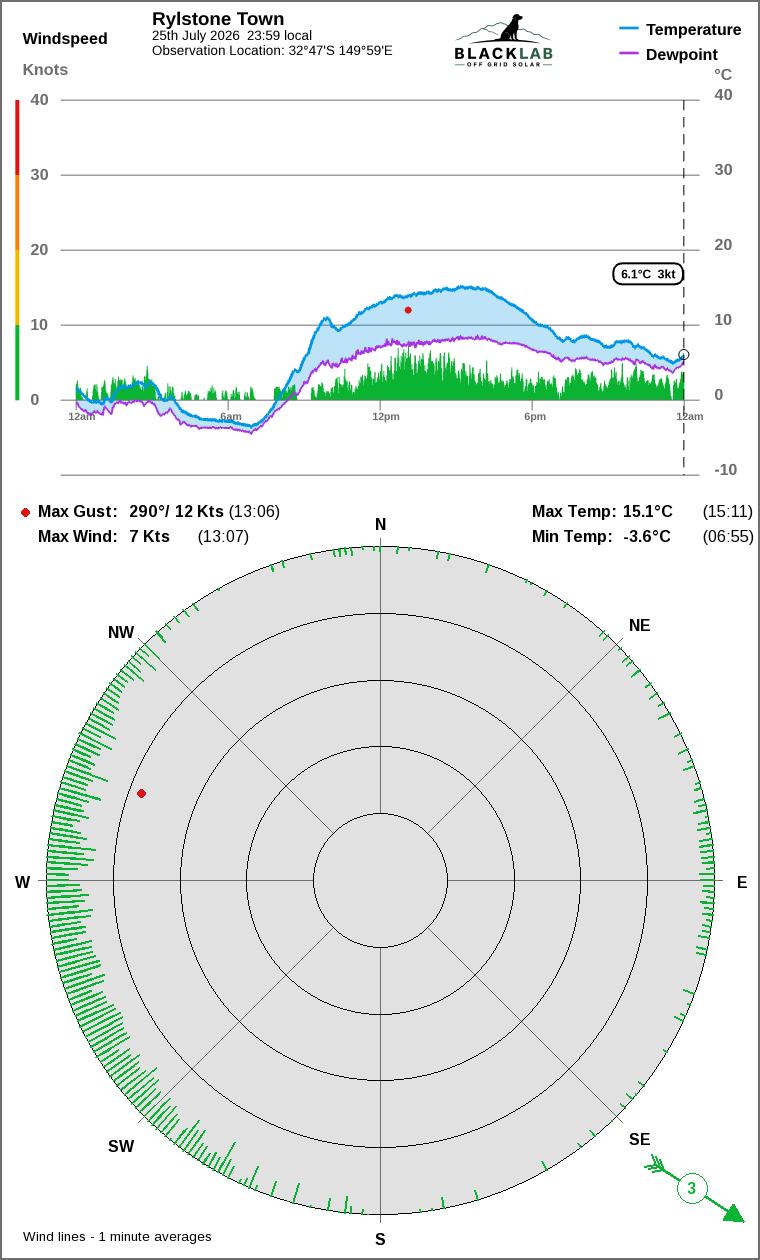Click the °C unit label
The height and width of the screenshot is (1260, 760).
point(723,74)
